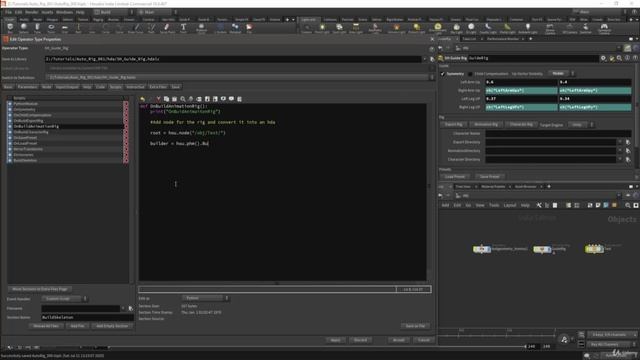This screenshot has height=360, width=640.
Task: Select the Point Light shelf tool
Action: (322, 28)
